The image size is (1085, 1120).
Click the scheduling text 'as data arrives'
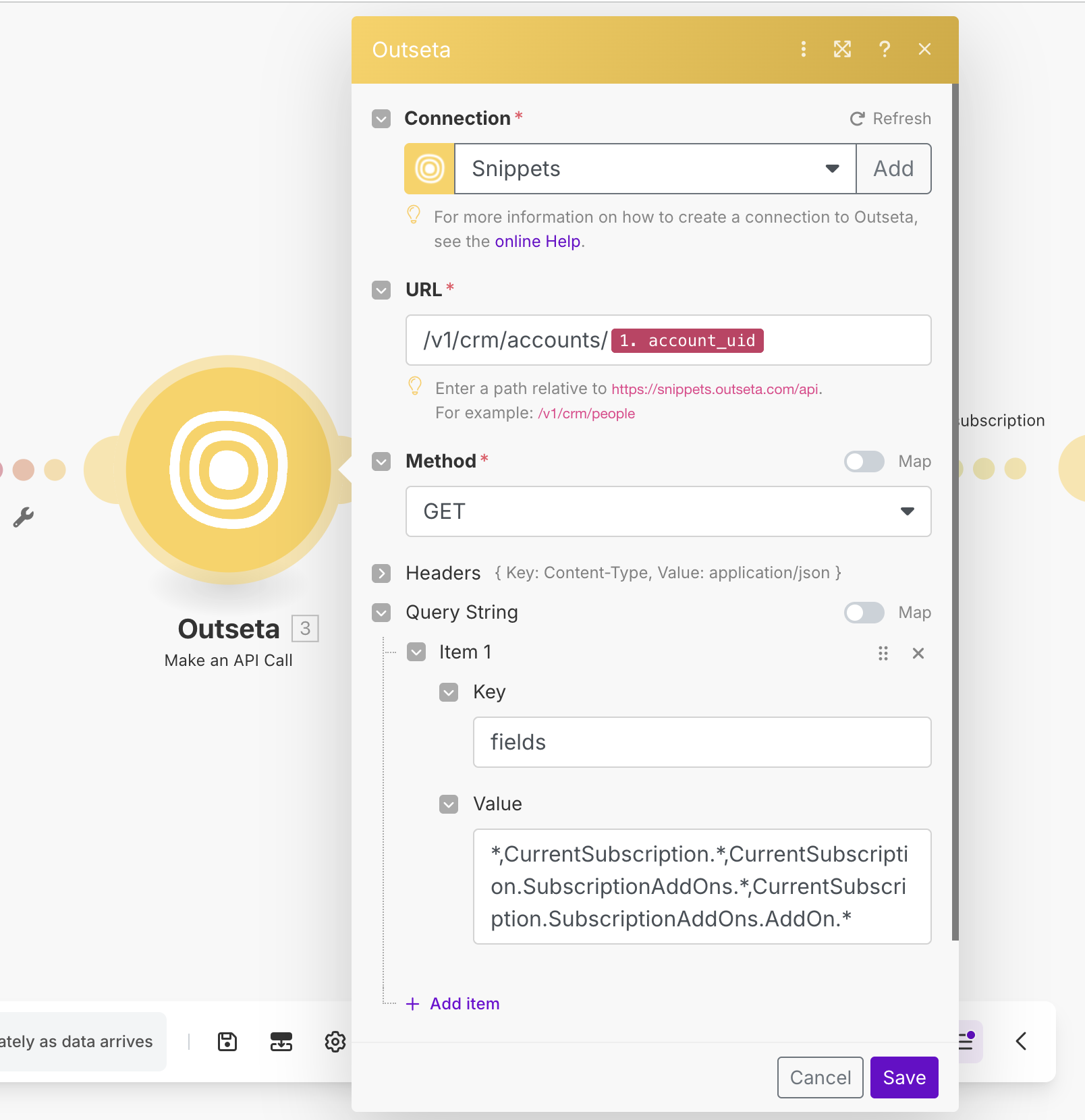[x=96, y=1042]
